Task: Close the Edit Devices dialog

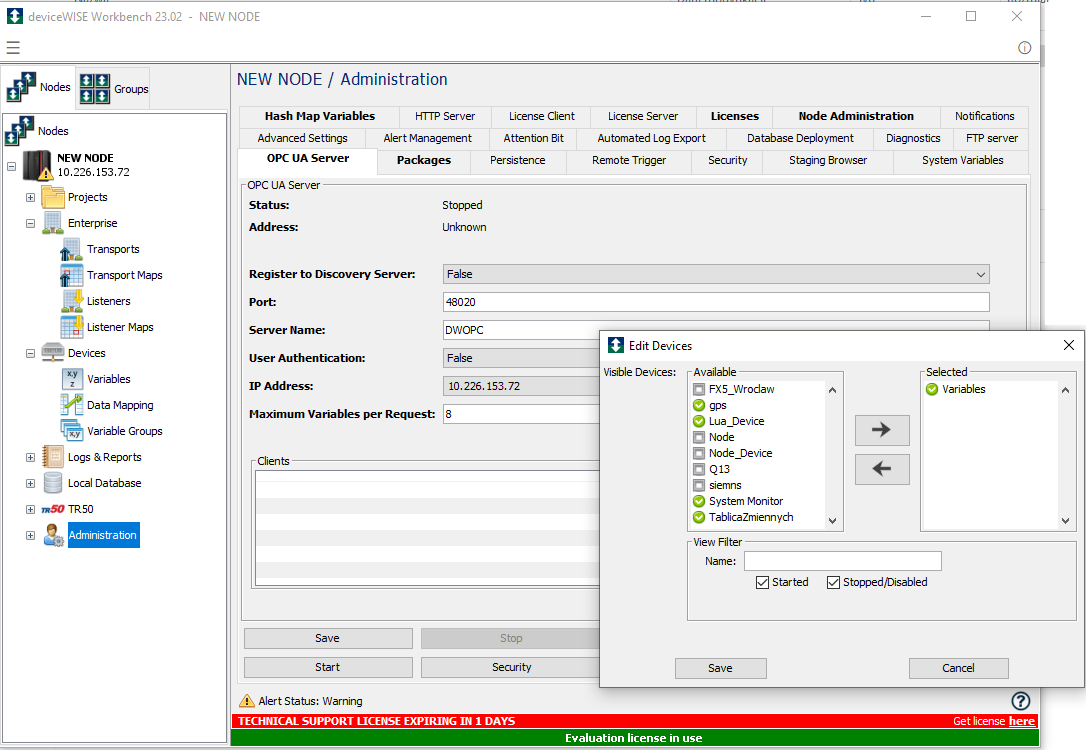Action: pyautogui.click(x=1069, y=345)
